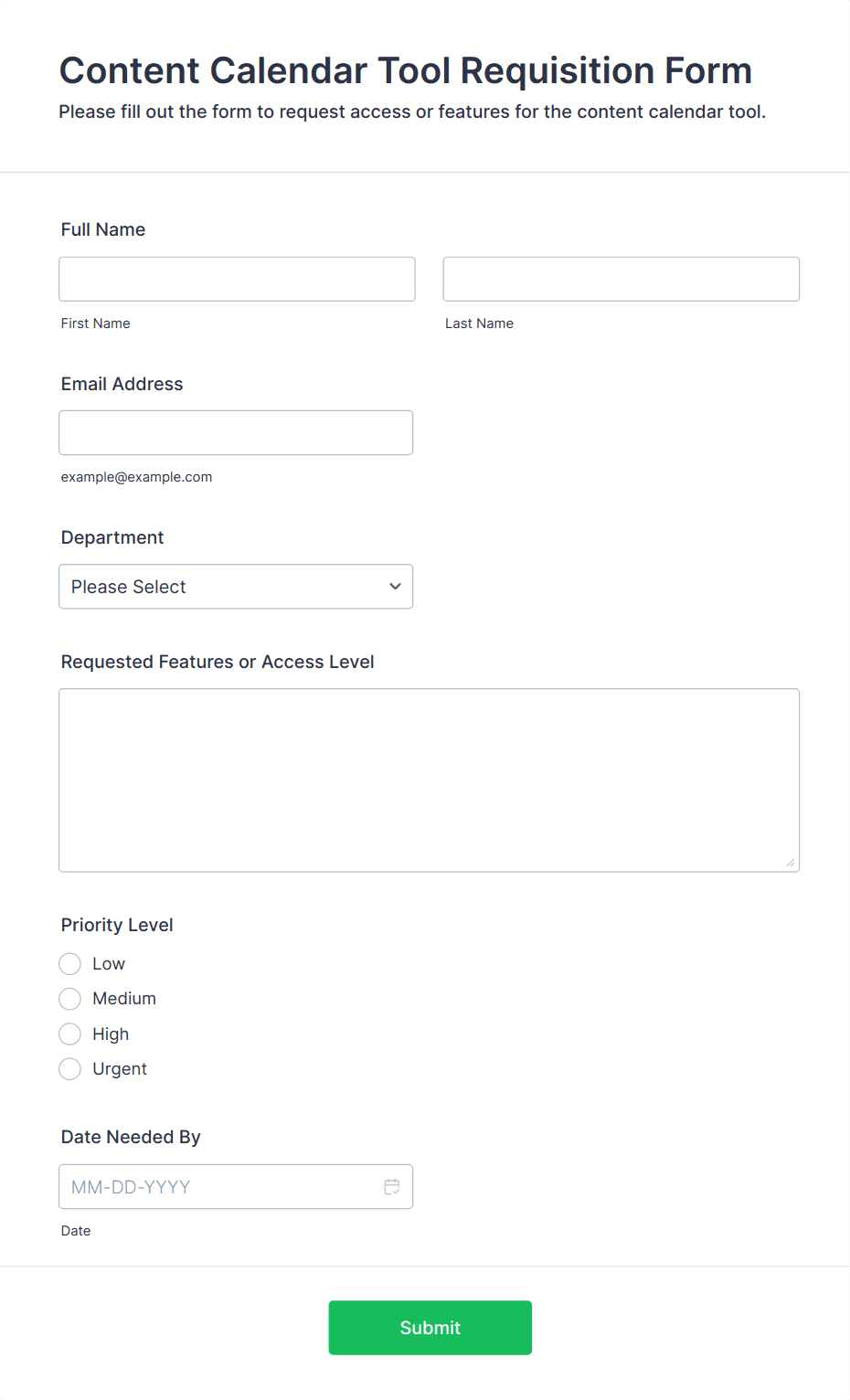850x1400 pixels.
Task: Click the Email Address text box
Action: click(x=236, y=432)
